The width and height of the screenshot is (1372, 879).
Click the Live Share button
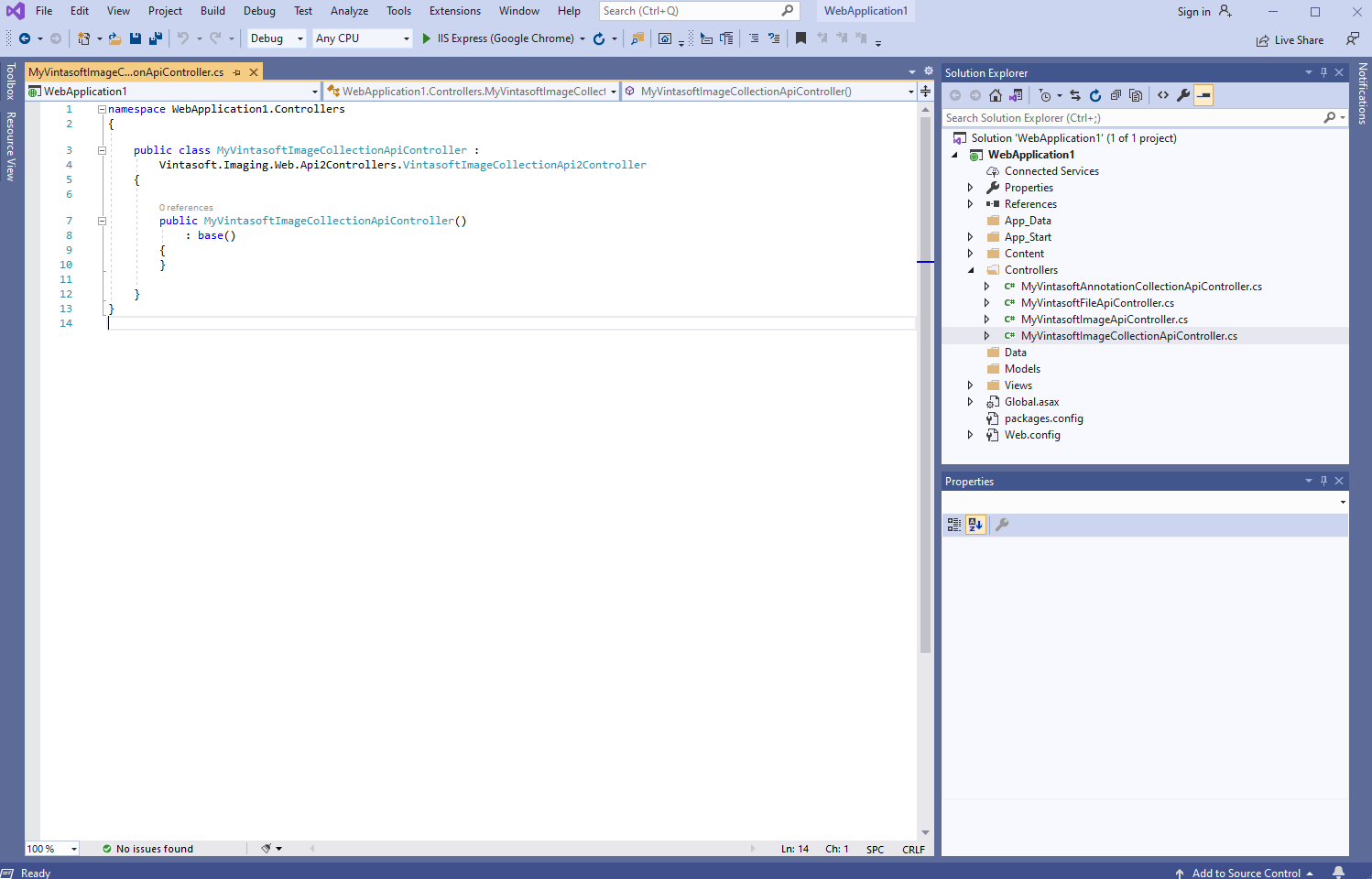(x=1290, y=40)
